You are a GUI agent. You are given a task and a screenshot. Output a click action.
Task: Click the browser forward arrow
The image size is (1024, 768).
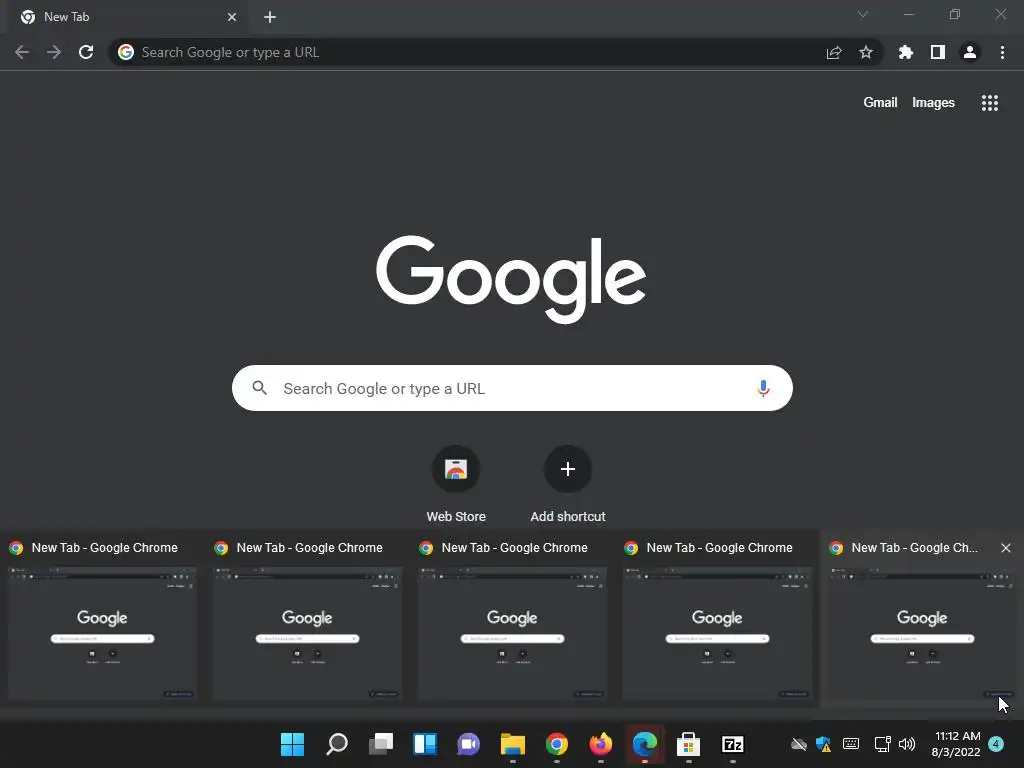54,52
